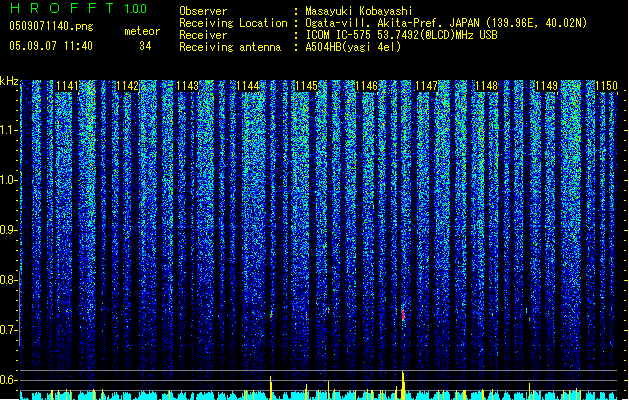Image resolution: width=629 pixels, height=400 pixels.
Task: Click the 1142 time marker
Action: tap(127, 86)
